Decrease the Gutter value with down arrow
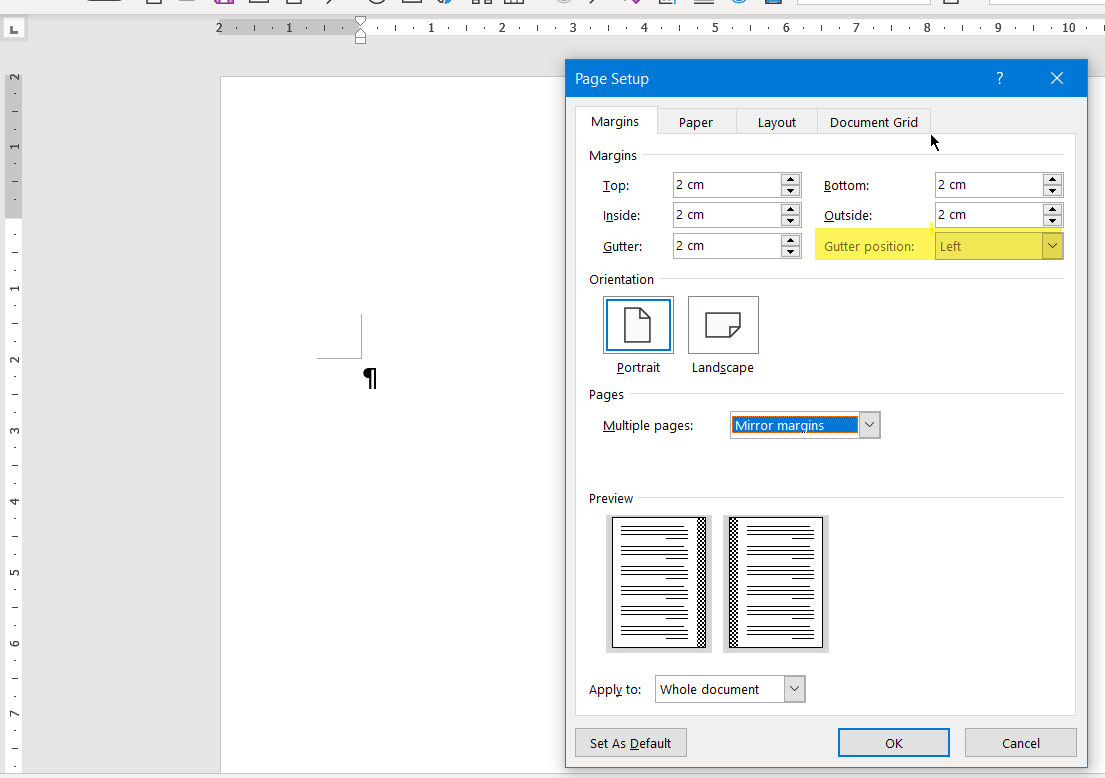Viewport: 1105px width, 778px height. [791, 252]
